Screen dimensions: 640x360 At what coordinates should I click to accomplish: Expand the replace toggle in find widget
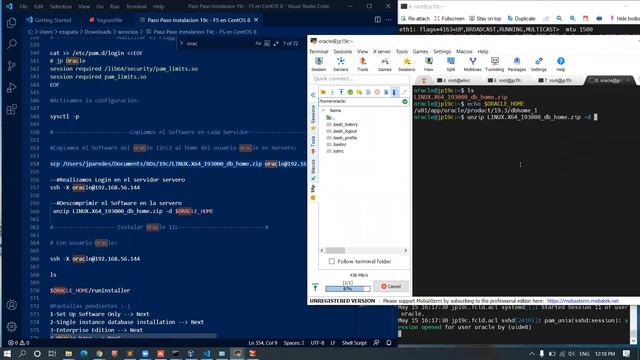182,43
